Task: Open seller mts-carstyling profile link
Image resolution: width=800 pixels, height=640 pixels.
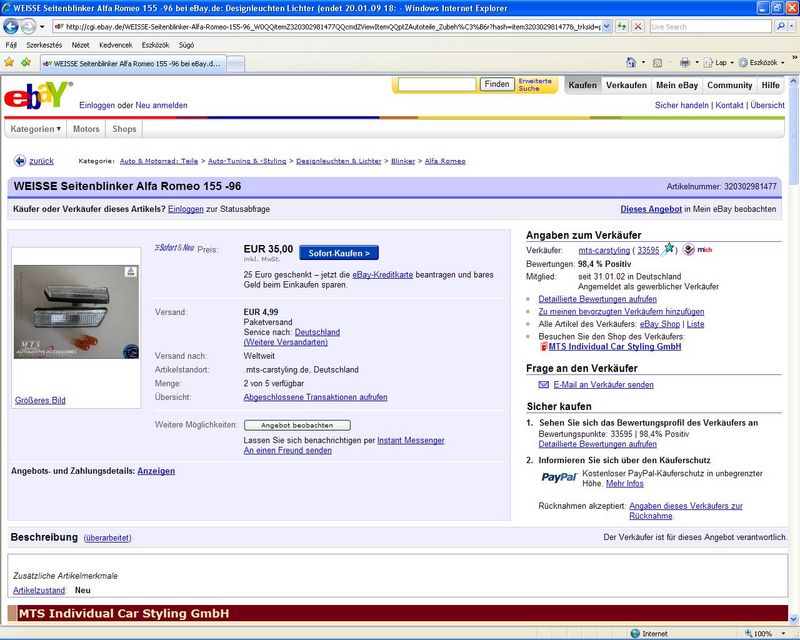Action: point(604,250)
